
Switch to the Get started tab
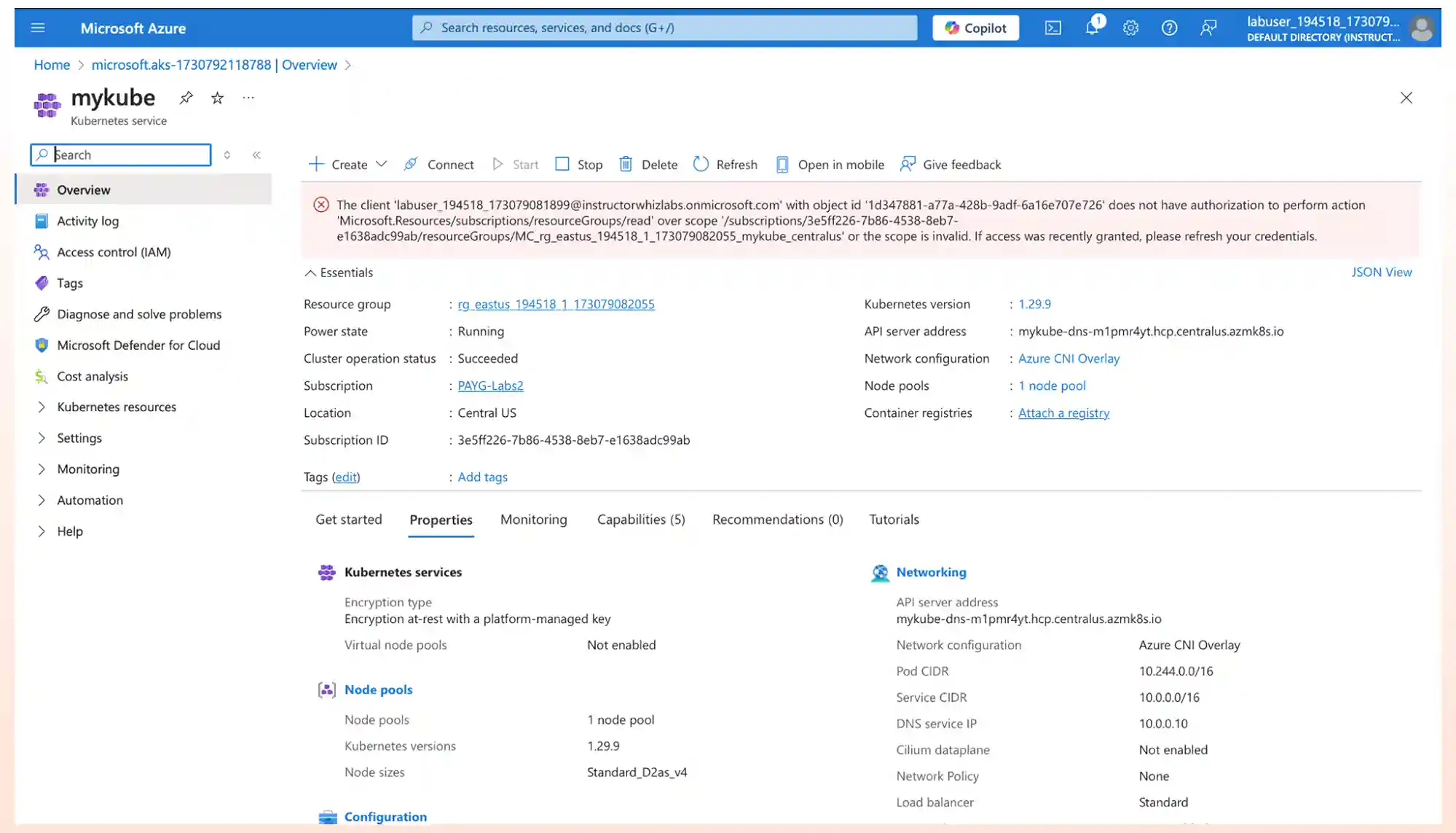pos(348,520)
